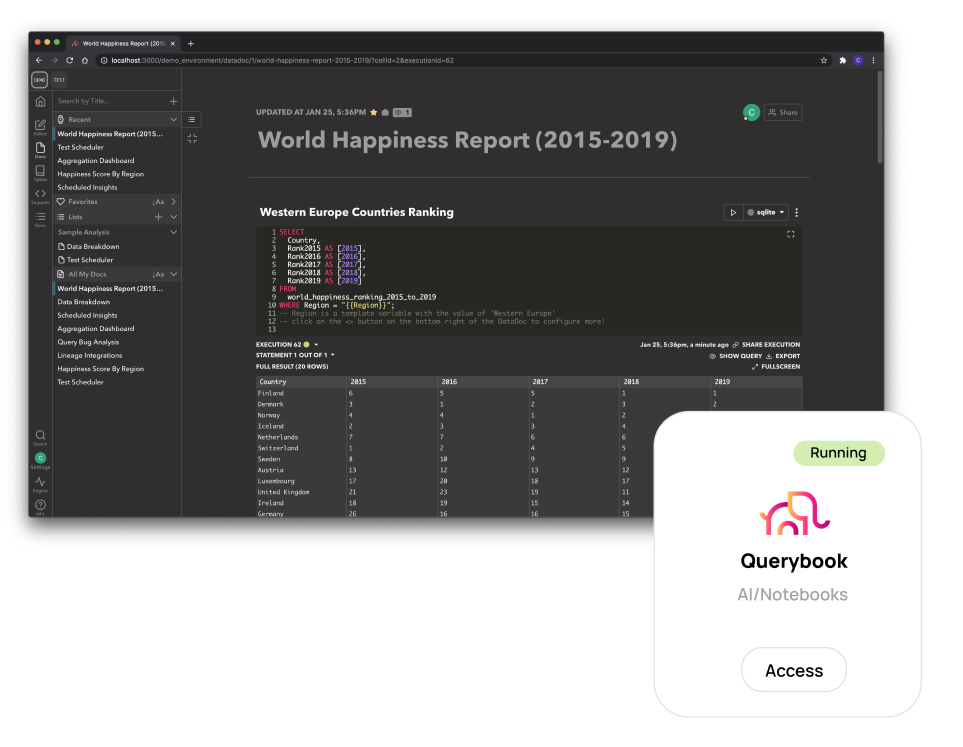The width and height of the screenshot is (963, 747).
Task: Click the collaborator avatar near Share
Action: [751, 112]
